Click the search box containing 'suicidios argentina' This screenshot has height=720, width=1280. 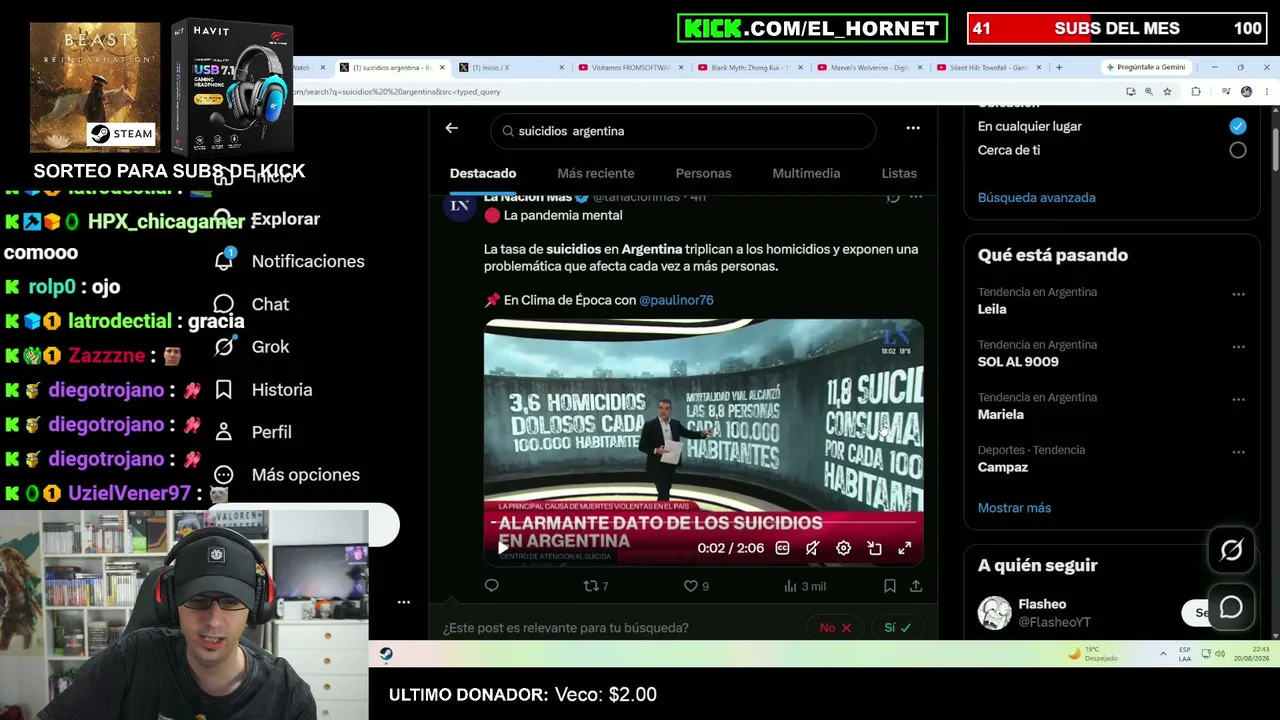(683, 131)
